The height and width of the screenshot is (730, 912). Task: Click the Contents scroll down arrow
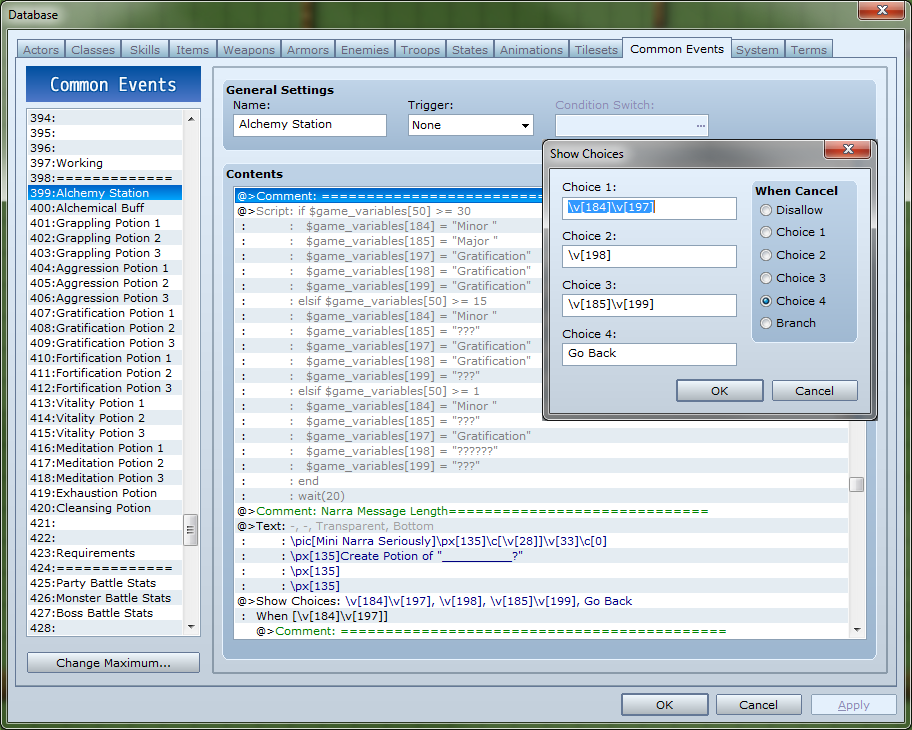(856, 630)
